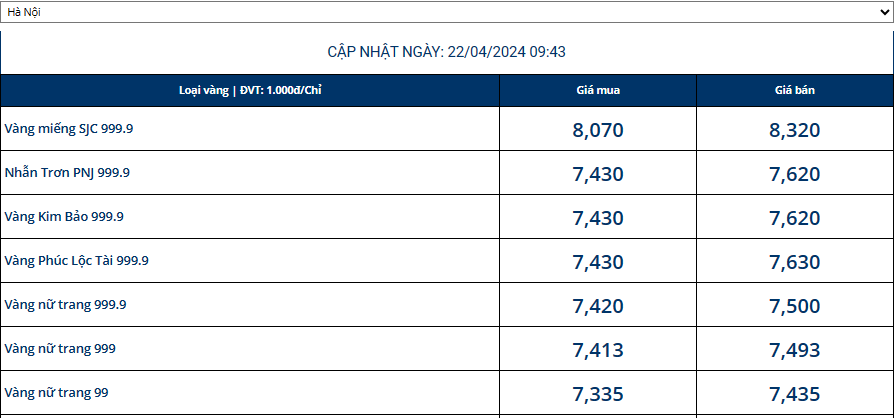
Task: Click Vàng nữ trang 99 sell price 7,435
Action: [795, 394]
